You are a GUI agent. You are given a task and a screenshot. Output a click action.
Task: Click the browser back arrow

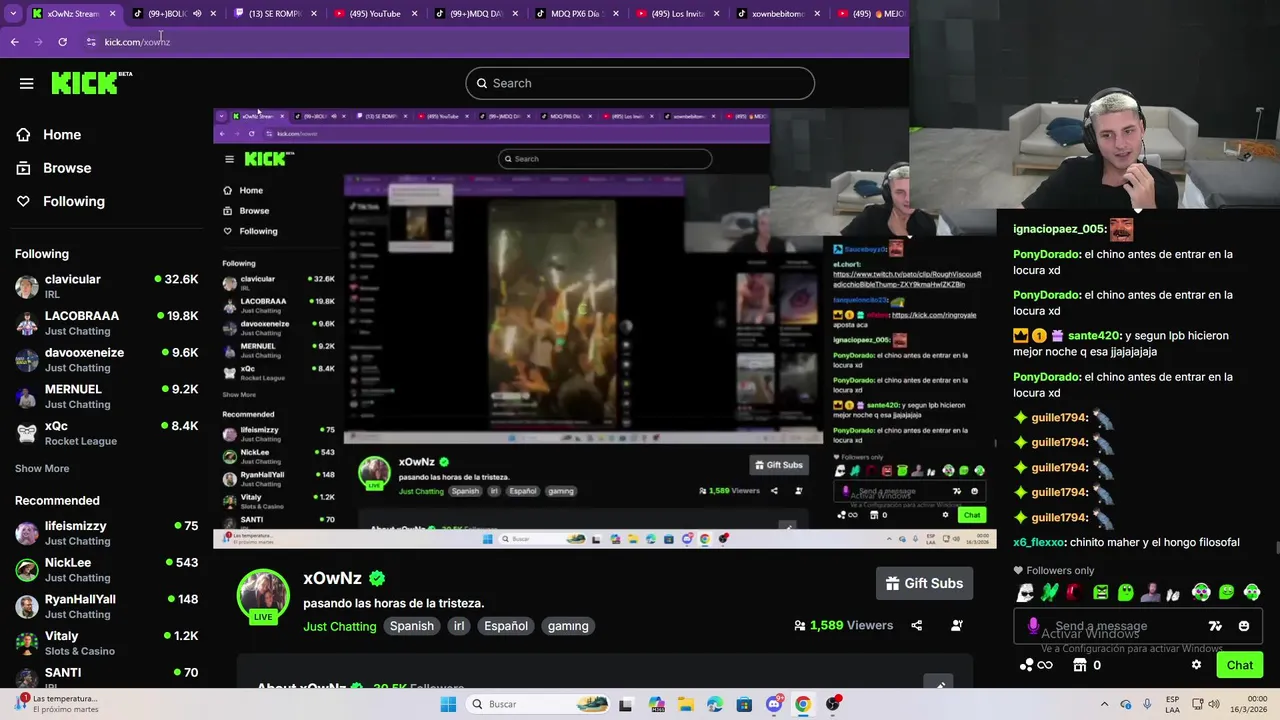tap(14, 42)
